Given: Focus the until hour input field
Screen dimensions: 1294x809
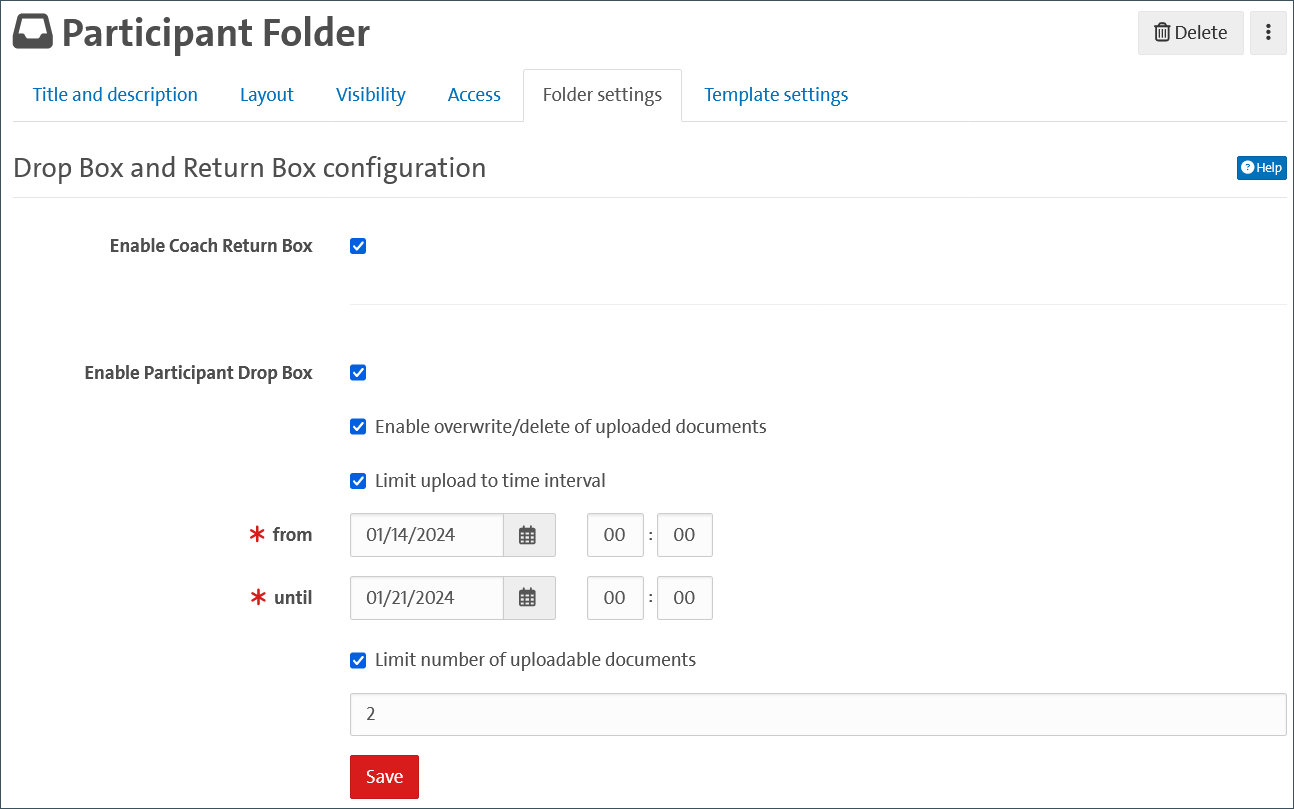Looking at the screenshot, I should click(614, 598).
